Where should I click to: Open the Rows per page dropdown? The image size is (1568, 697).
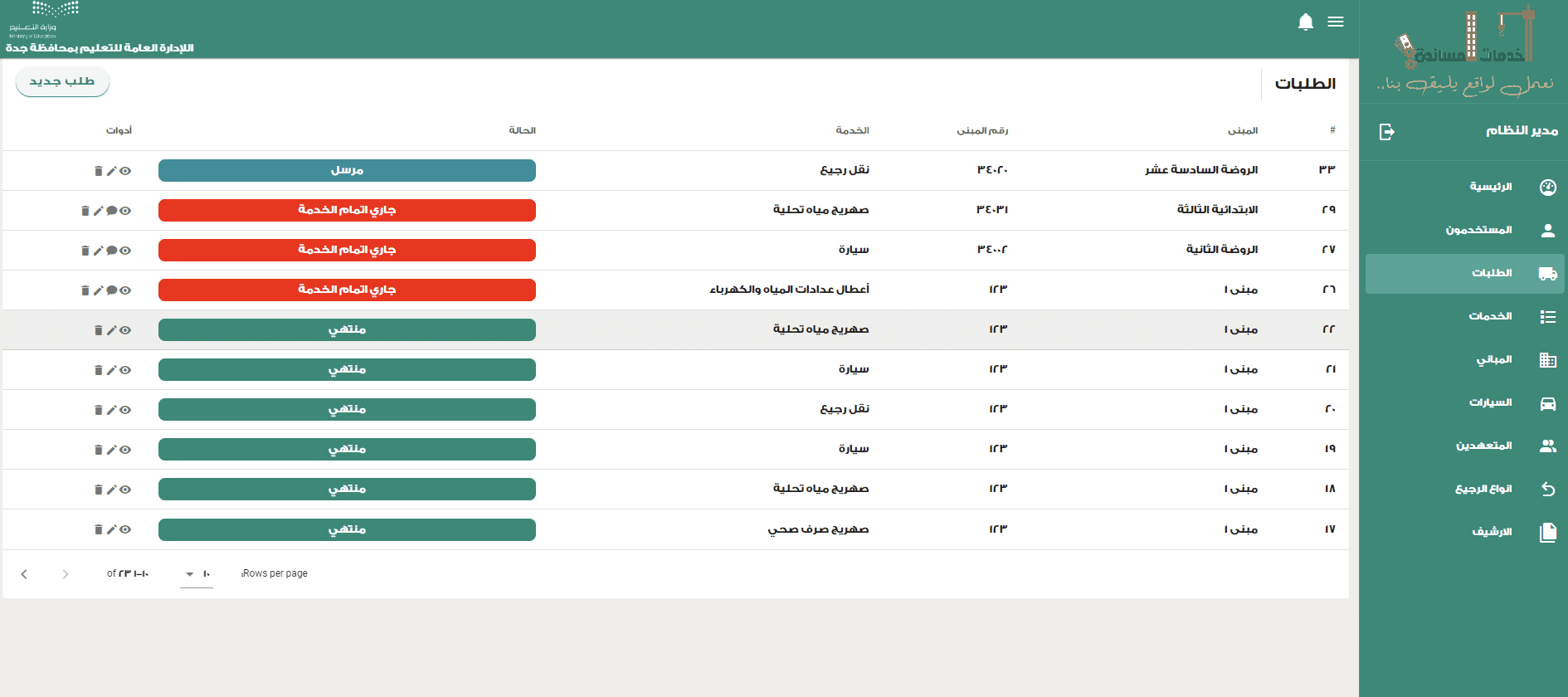[197, 574]
